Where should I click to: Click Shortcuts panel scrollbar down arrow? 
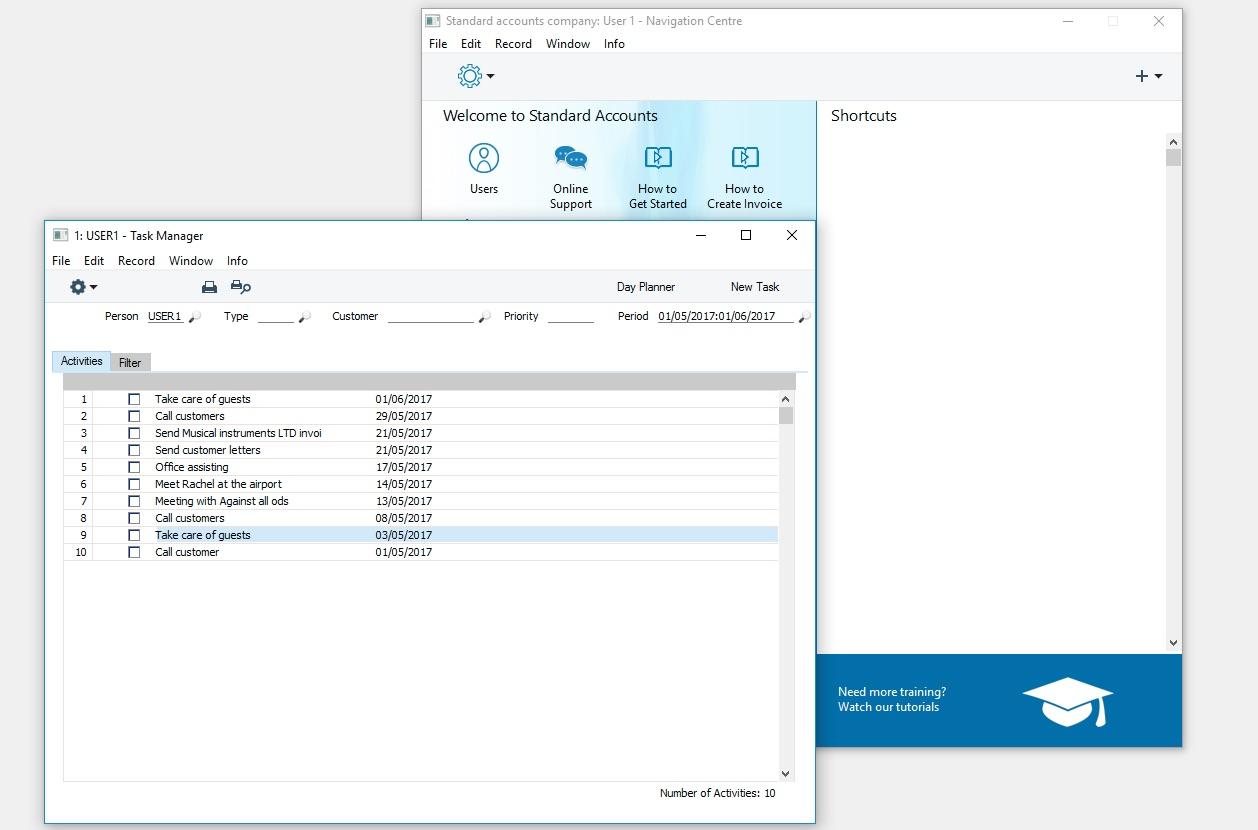click(1174, 643)
